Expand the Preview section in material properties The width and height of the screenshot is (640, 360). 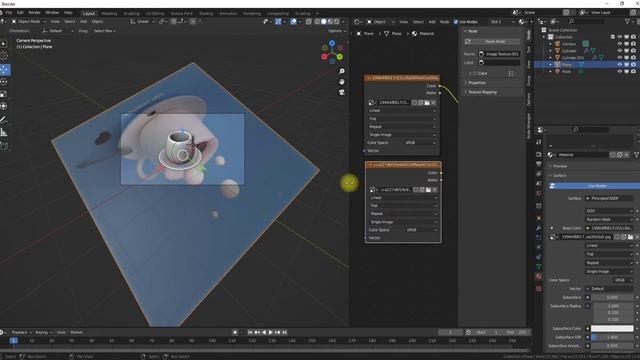point(559,166)
